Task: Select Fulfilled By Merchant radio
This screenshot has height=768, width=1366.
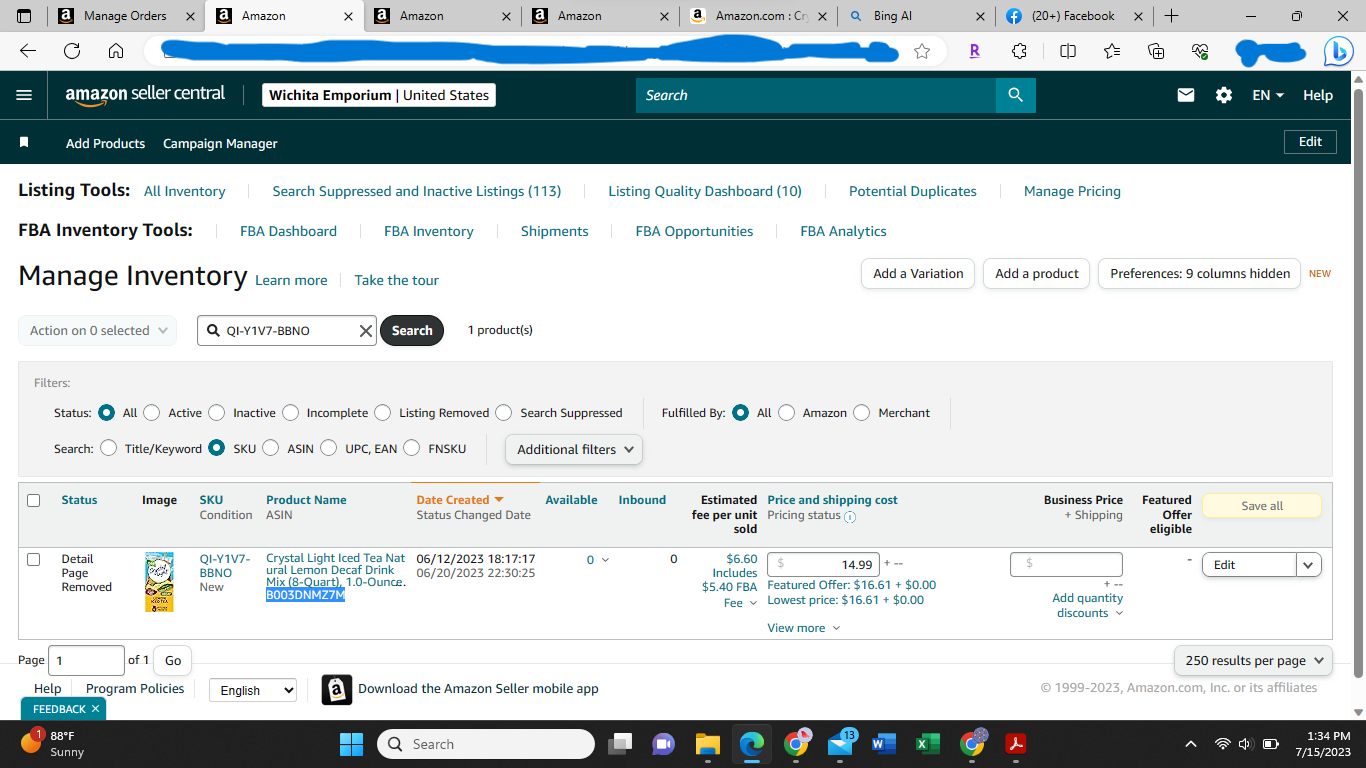Action: pyautogui.click(x=862, y=412)
